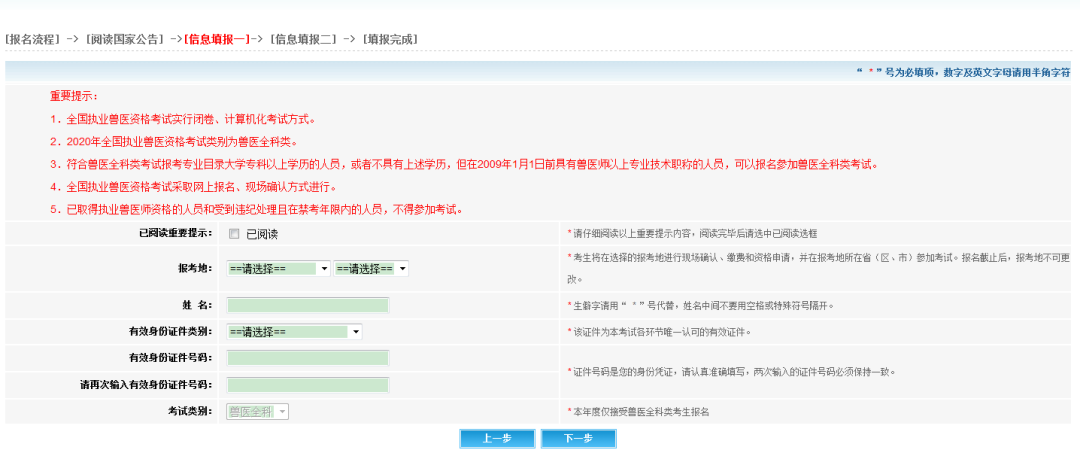The width and height of the screenshot is (1080, 453).
Task: Check the 已阅读 checkbox
Action: pyautogui.click(x=234, y=234)
